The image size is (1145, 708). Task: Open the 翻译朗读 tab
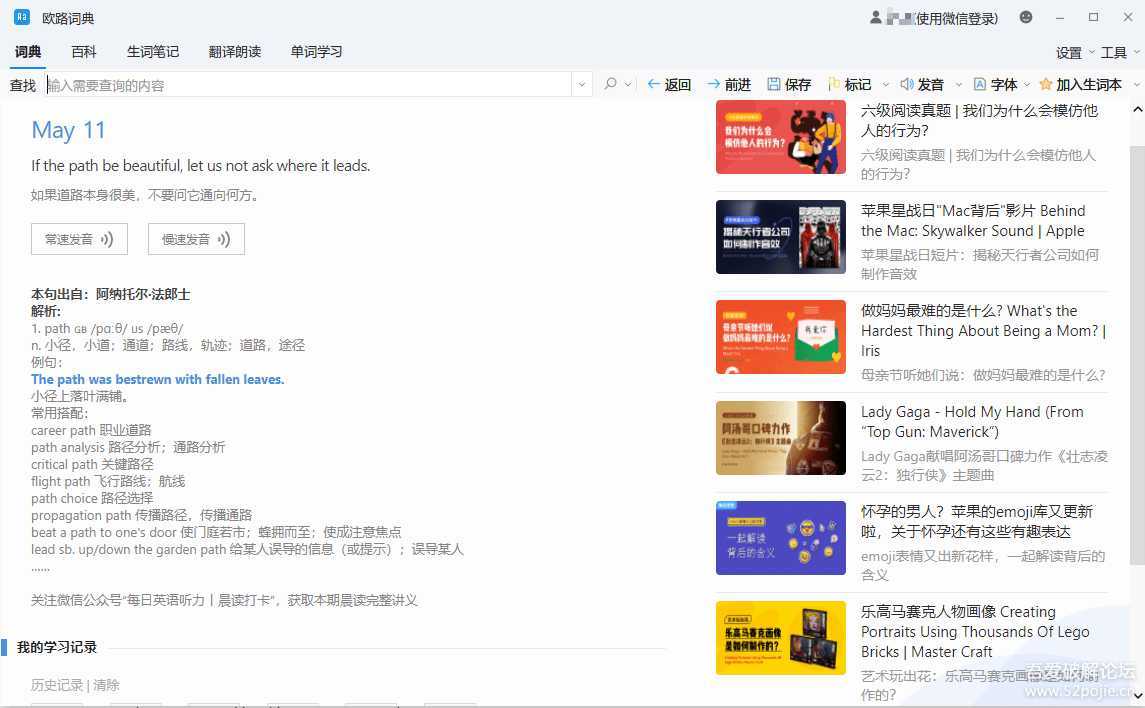point(235,52)
